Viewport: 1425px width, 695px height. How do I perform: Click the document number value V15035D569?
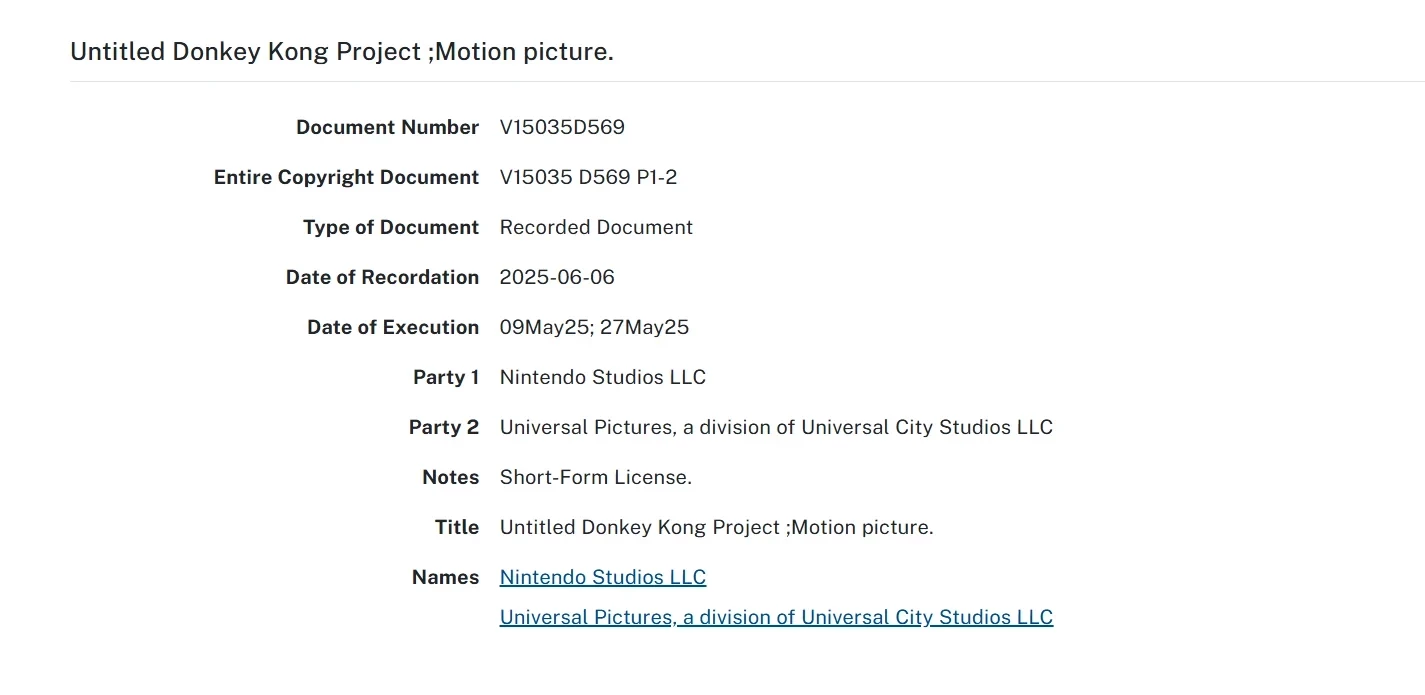562,127
